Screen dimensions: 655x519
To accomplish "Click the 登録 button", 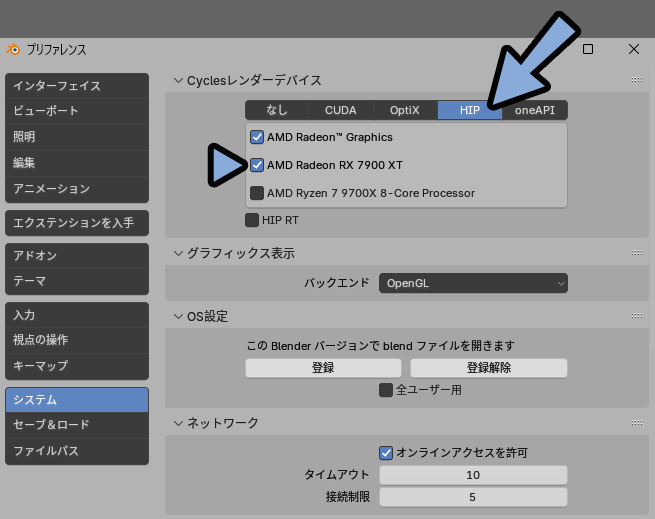I will [x=323, y=368].
